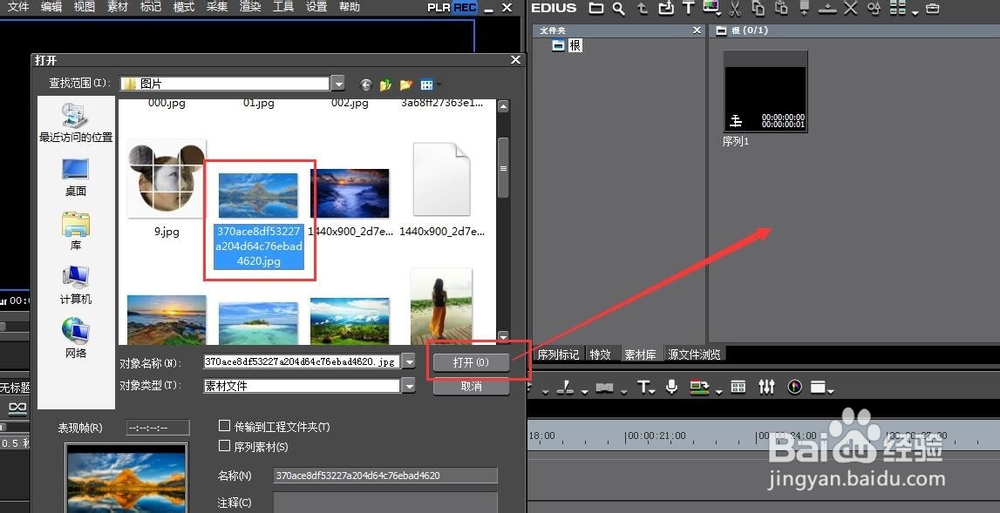1000x513 pixels.
Task: Open the 素材 menu
Action: 117,7
